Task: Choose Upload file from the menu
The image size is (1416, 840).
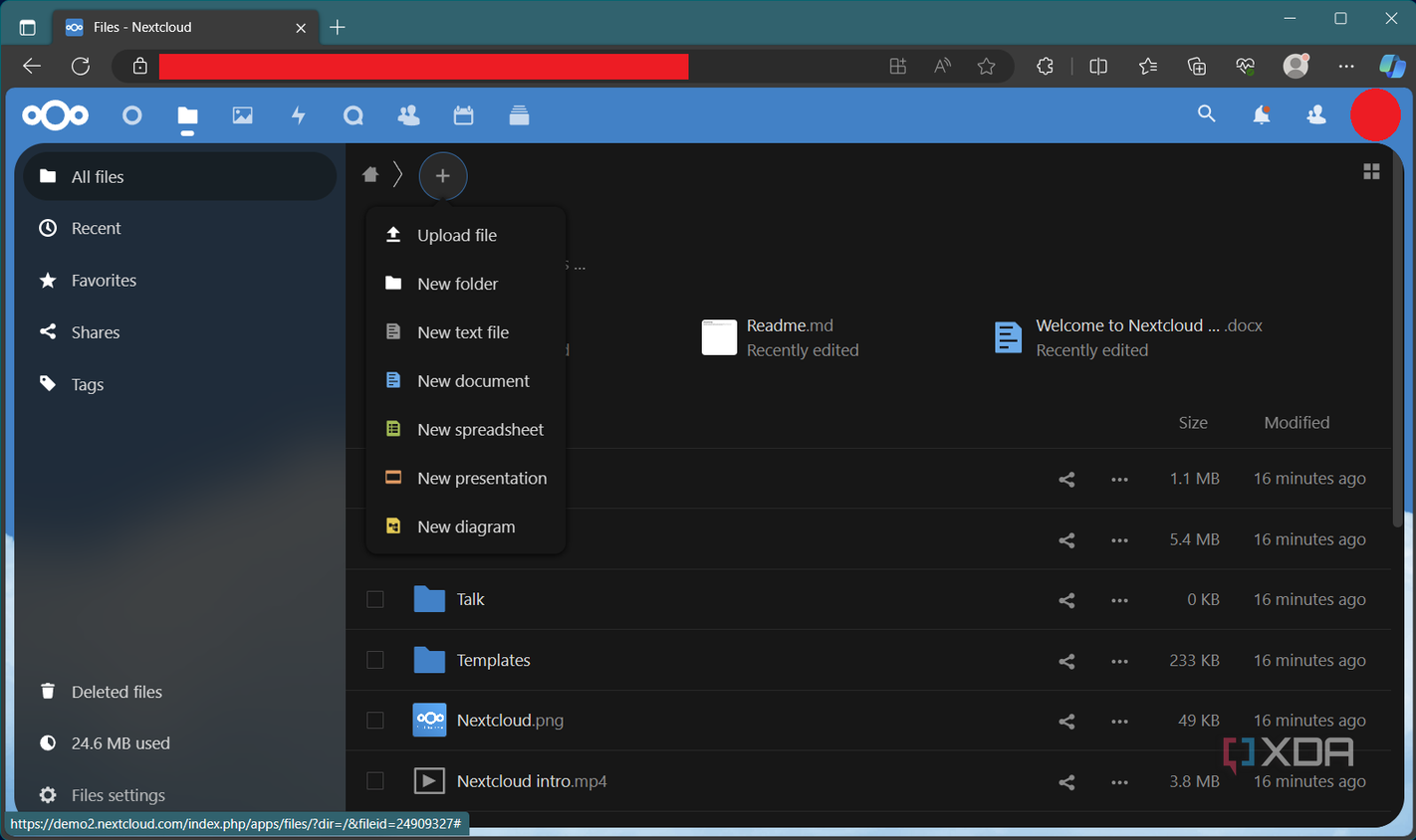Action: (466, 235)
